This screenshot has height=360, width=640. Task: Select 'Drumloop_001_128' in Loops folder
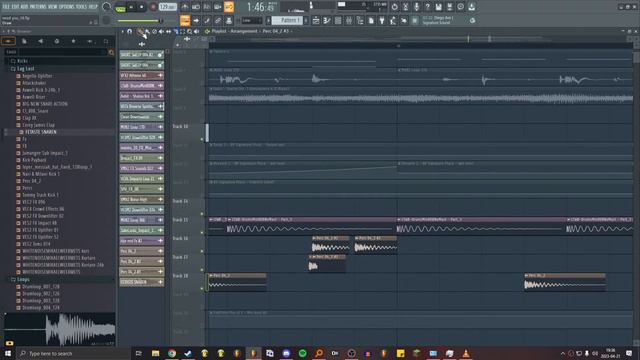pyautogui.click(x=41, y=287)
